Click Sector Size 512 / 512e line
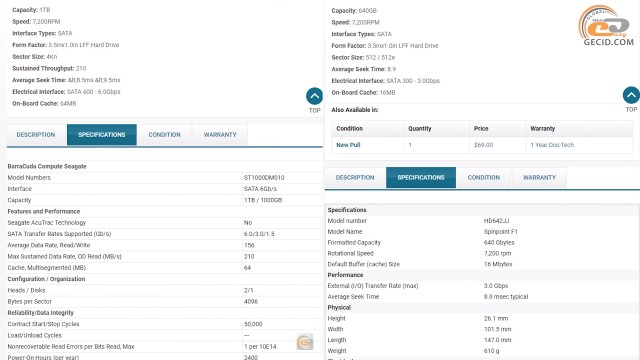This screenshot has width=640, height=360. coord(363,58)
